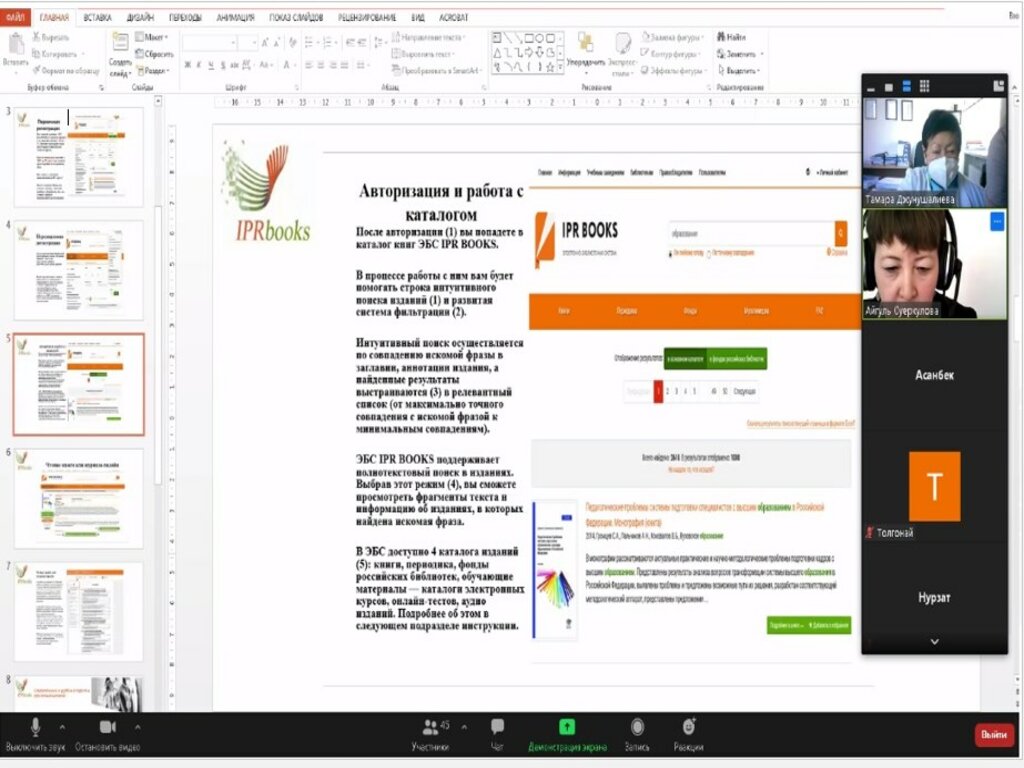Open the ВИД ribbon tab
The height and width of the screenshot is (768, 1024).
(x=418, y=18)
